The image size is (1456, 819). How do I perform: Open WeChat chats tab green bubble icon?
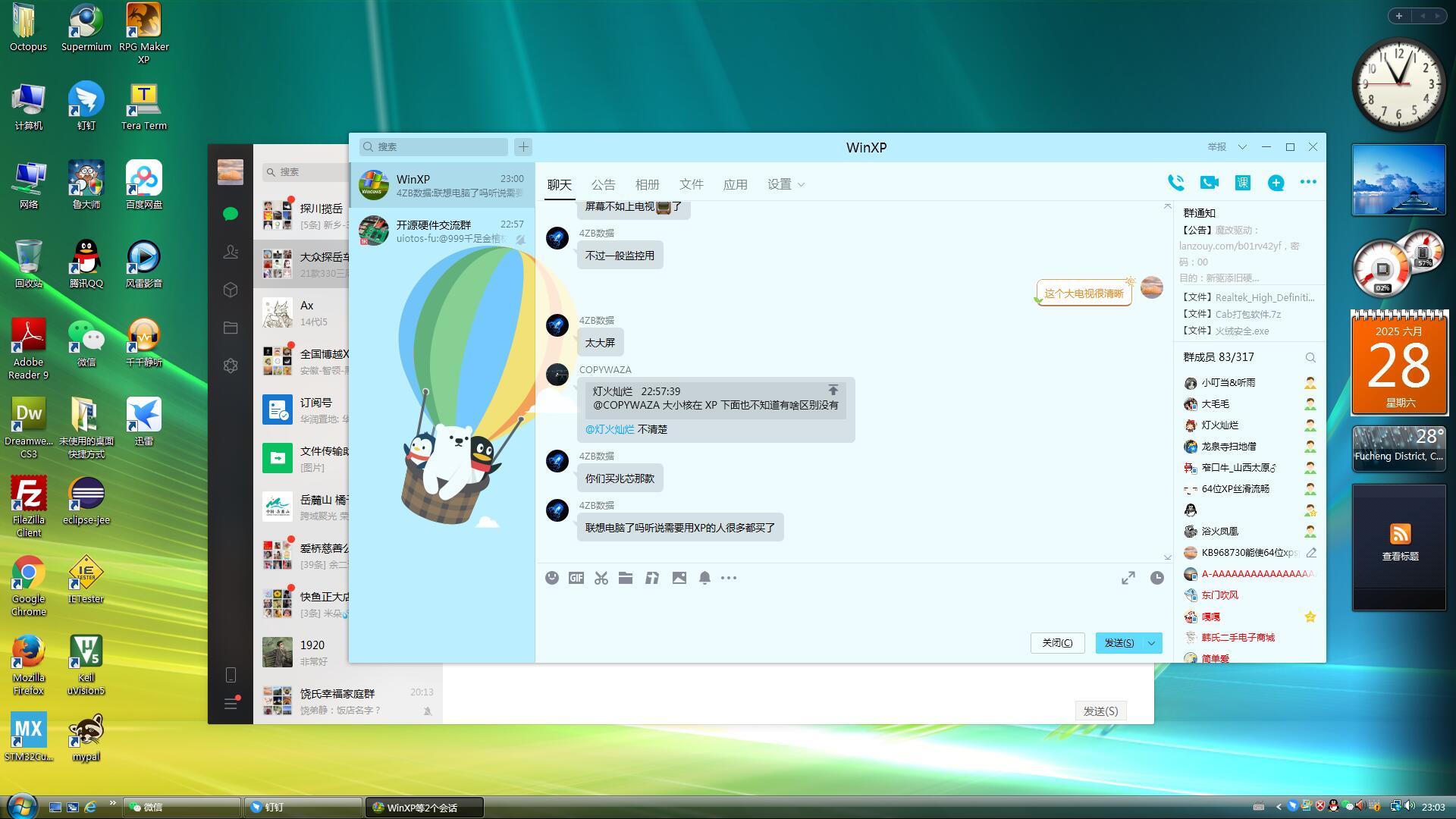pyautogui.click(x=231, y=214)
